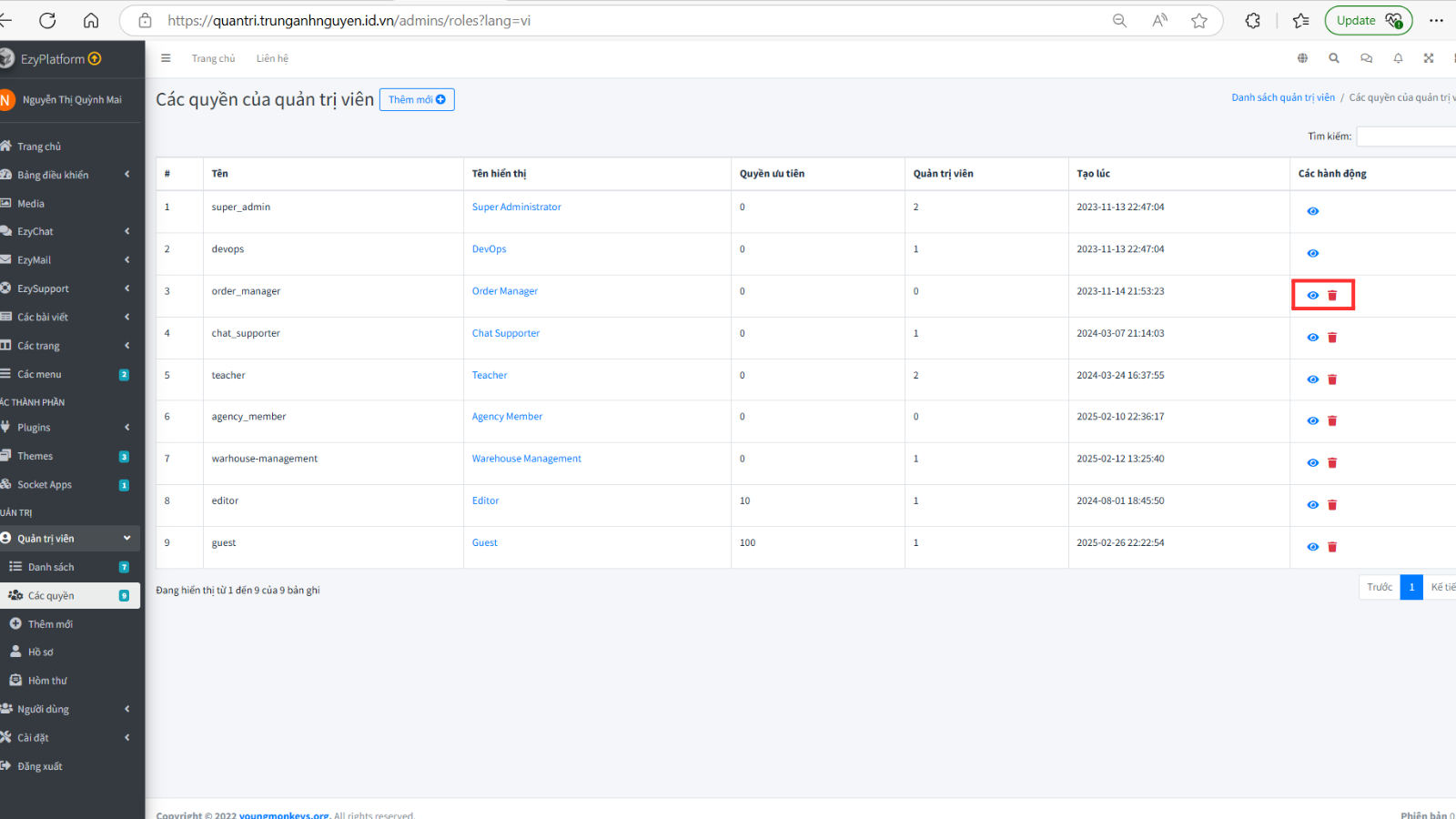Click the Trước pagination button
The width and height of the screenshot is (1456, 819).
pyautogui.click(x=1380, y=587)
